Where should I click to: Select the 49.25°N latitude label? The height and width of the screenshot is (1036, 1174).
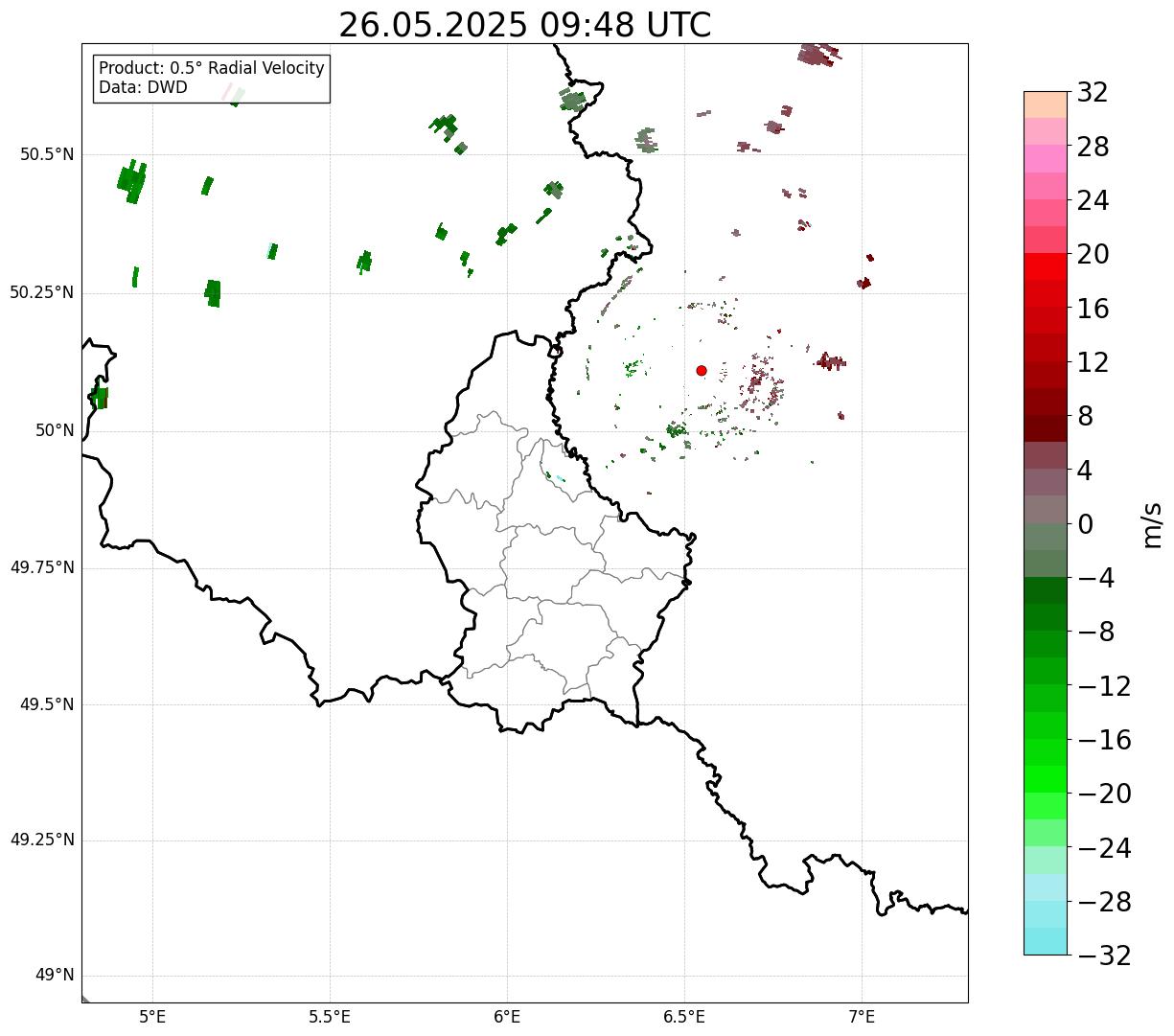click(x=42, y=840)
